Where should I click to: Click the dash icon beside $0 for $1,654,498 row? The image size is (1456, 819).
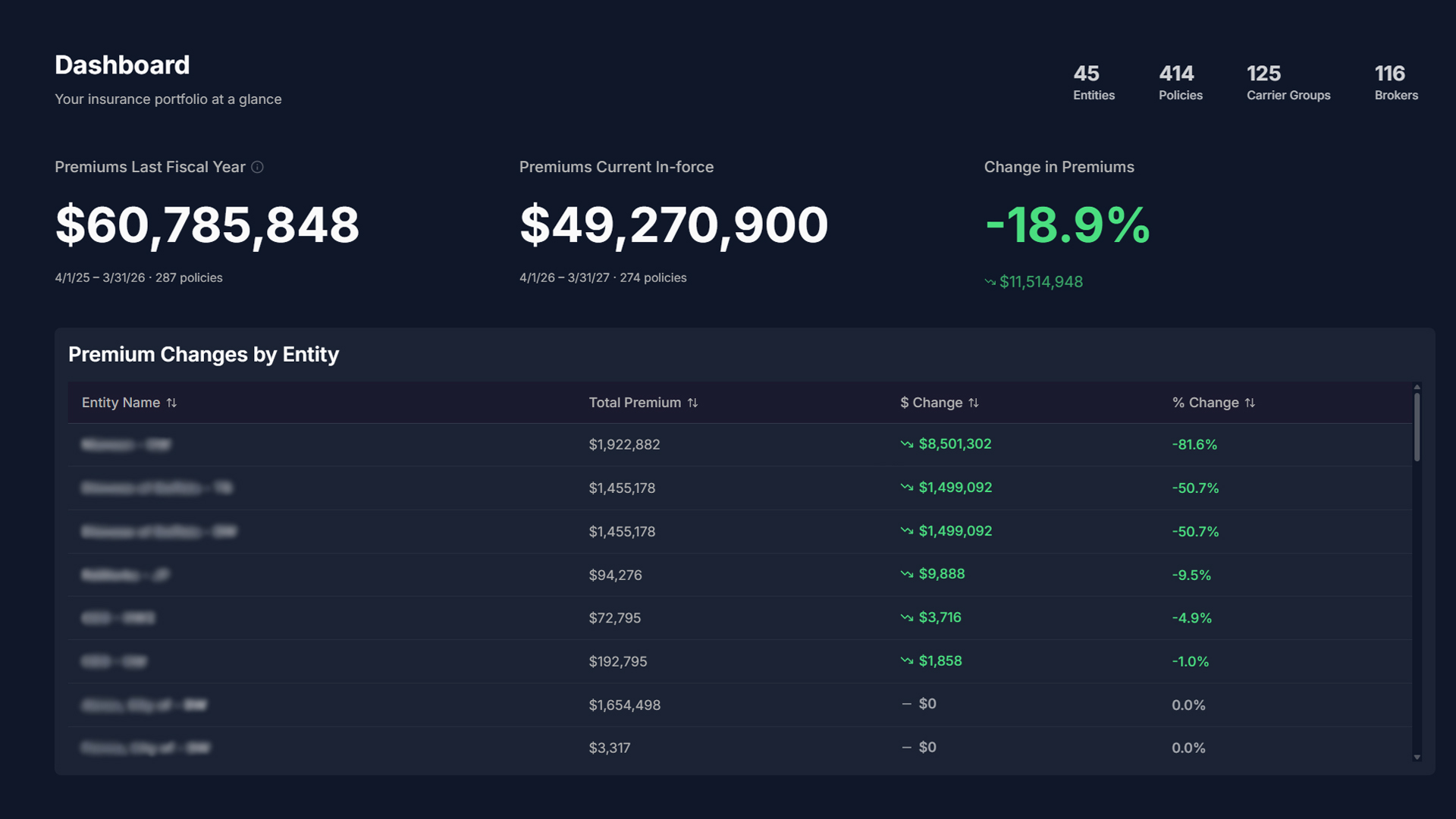pos(906,704)
